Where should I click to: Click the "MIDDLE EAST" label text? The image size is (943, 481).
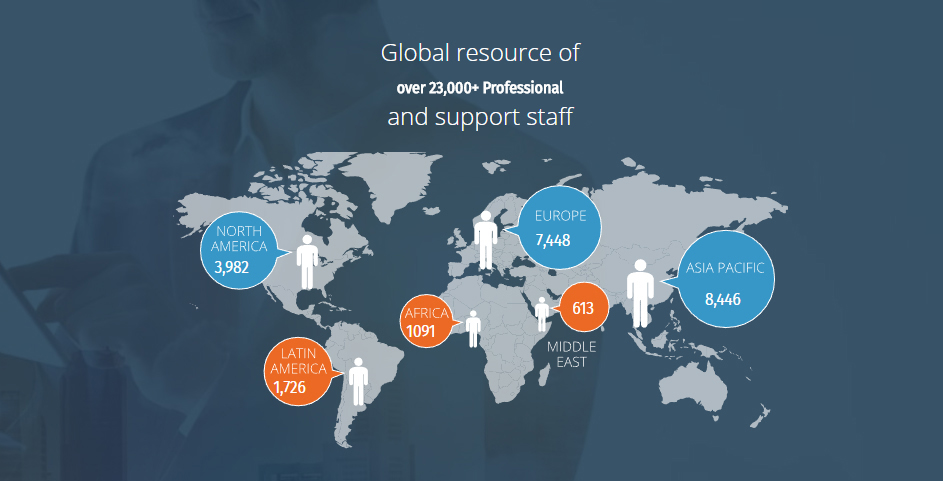tap(571, 355)
